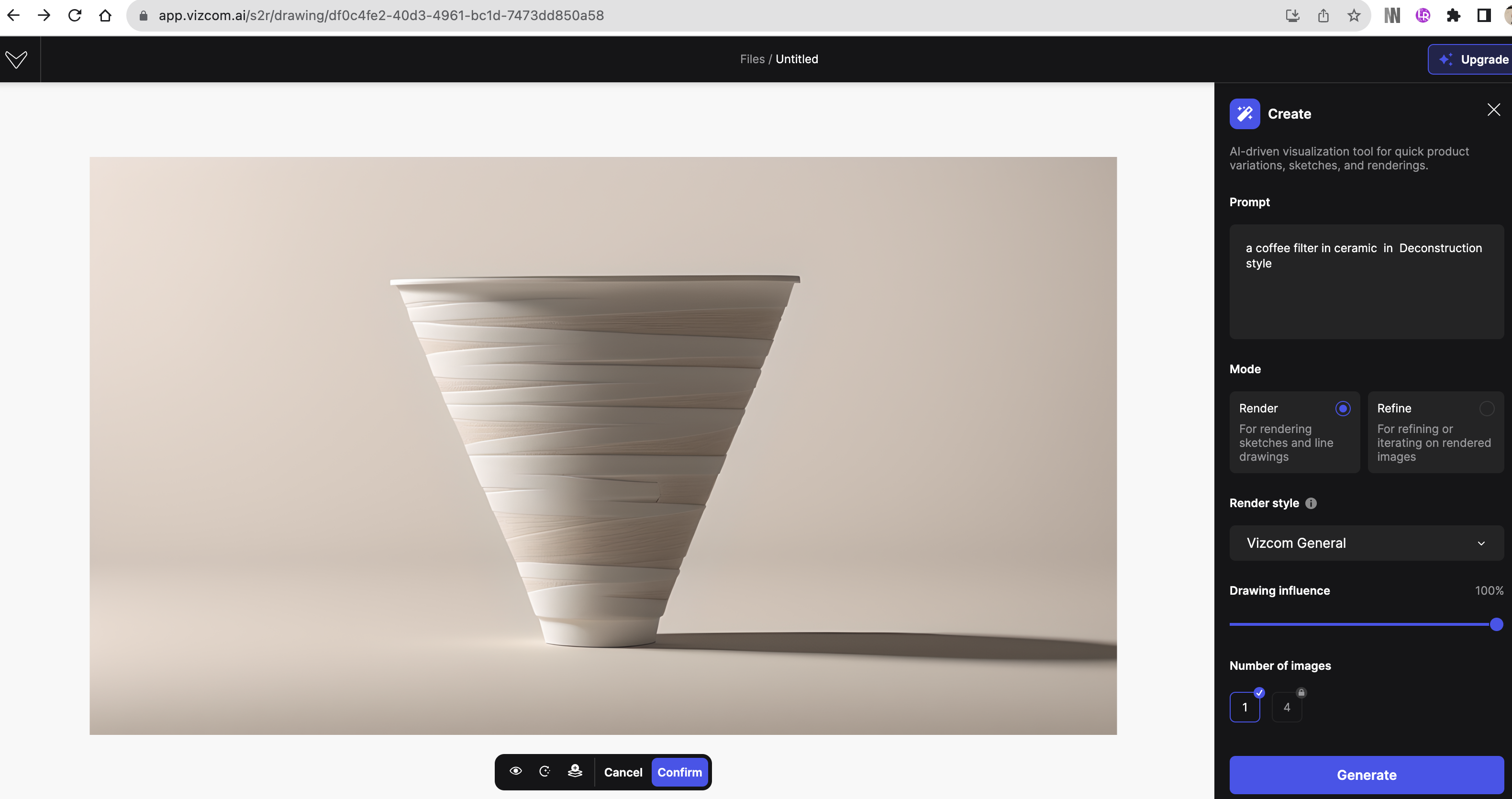This screenshot has height=799, width=1512.
Task: Click the regenerate sparkle icon
Action: (545, 771)
